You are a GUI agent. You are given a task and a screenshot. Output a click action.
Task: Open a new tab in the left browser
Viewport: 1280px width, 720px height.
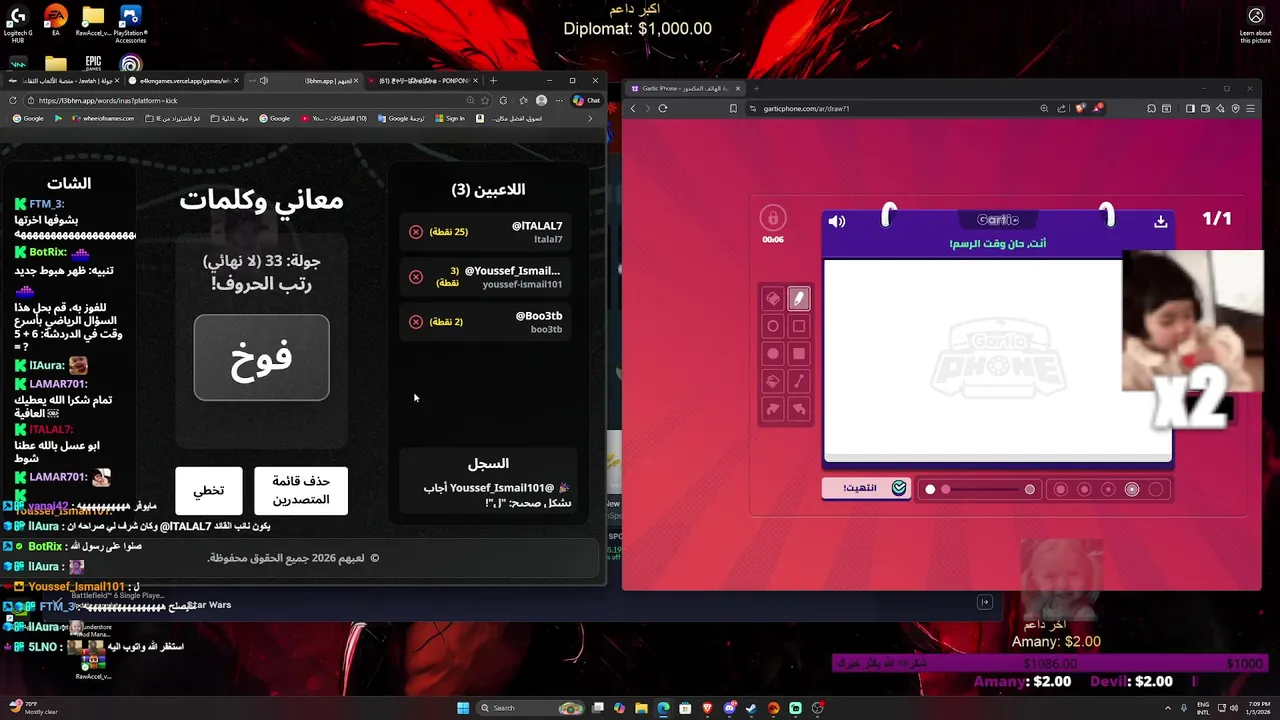pyautogui.click(x=493, y=80)
